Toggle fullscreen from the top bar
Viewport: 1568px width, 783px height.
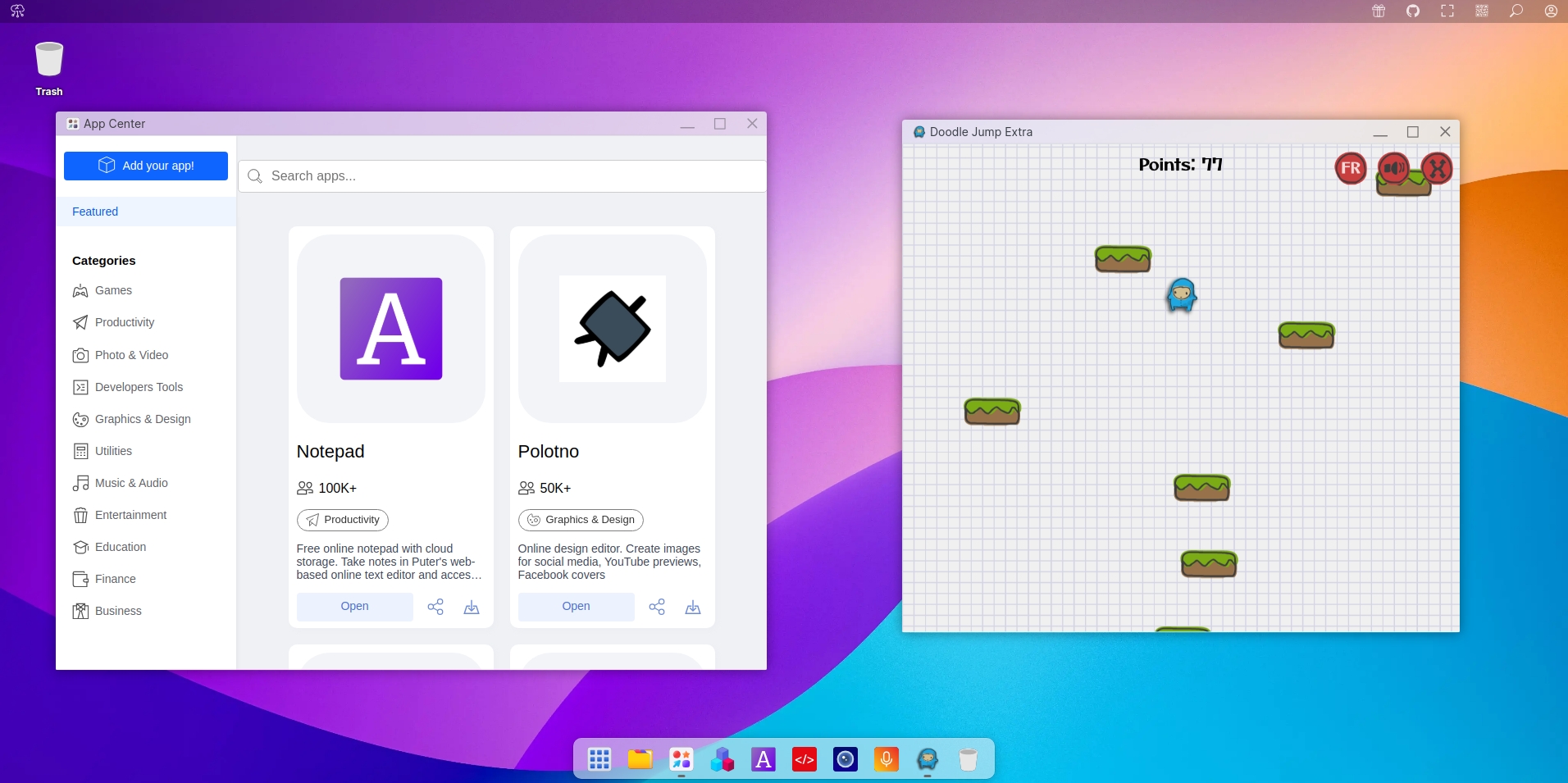(1447, 11)
